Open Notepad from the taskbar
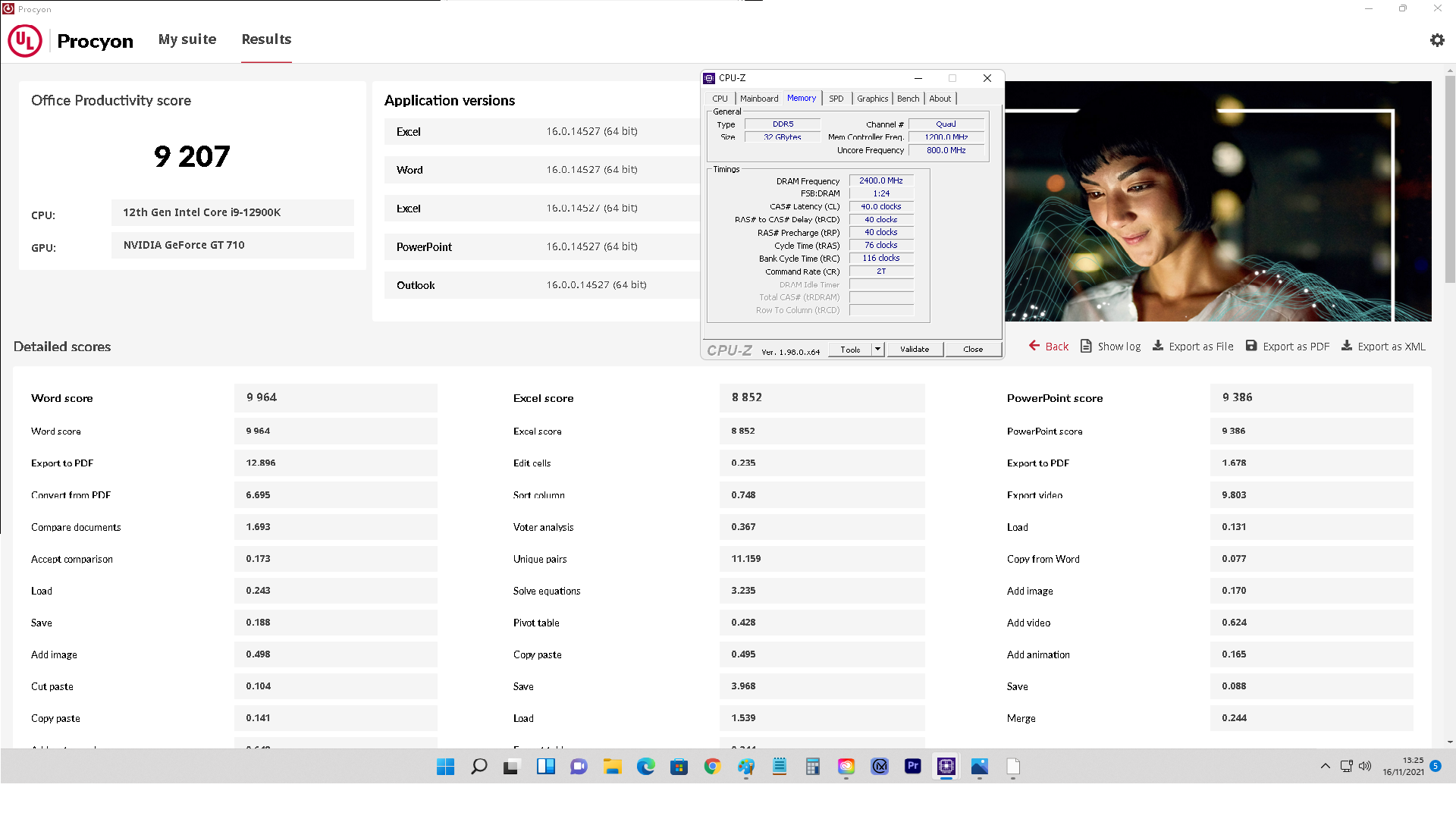1456x819 pixels. [780, 767]
